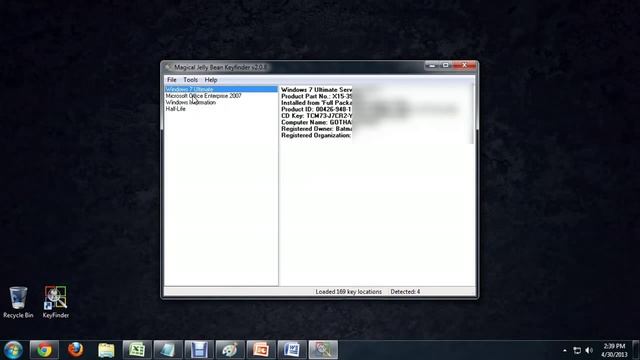The height and width of the screenshot is (360, 640).
Task: Click the 'Product Part No.' line
Action: (316, 96)
